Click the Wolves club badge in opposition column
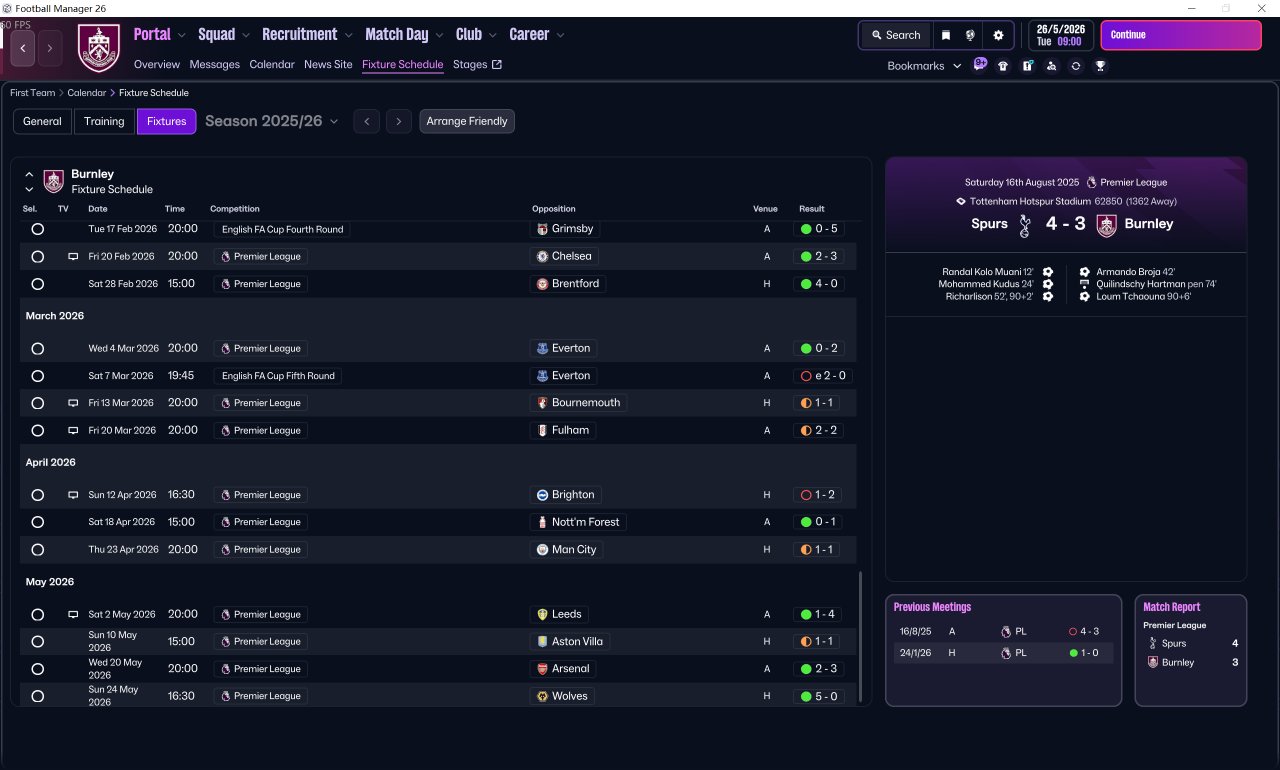The height and width of the screenshot is (770, 1280). (x=543, y=696)
